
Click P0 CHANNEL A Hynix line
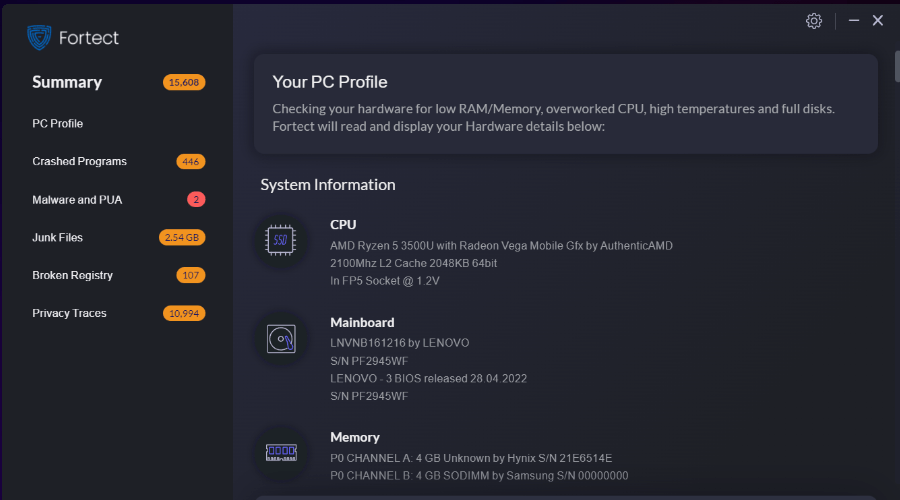pyautogui.click(x=471, y=458)
